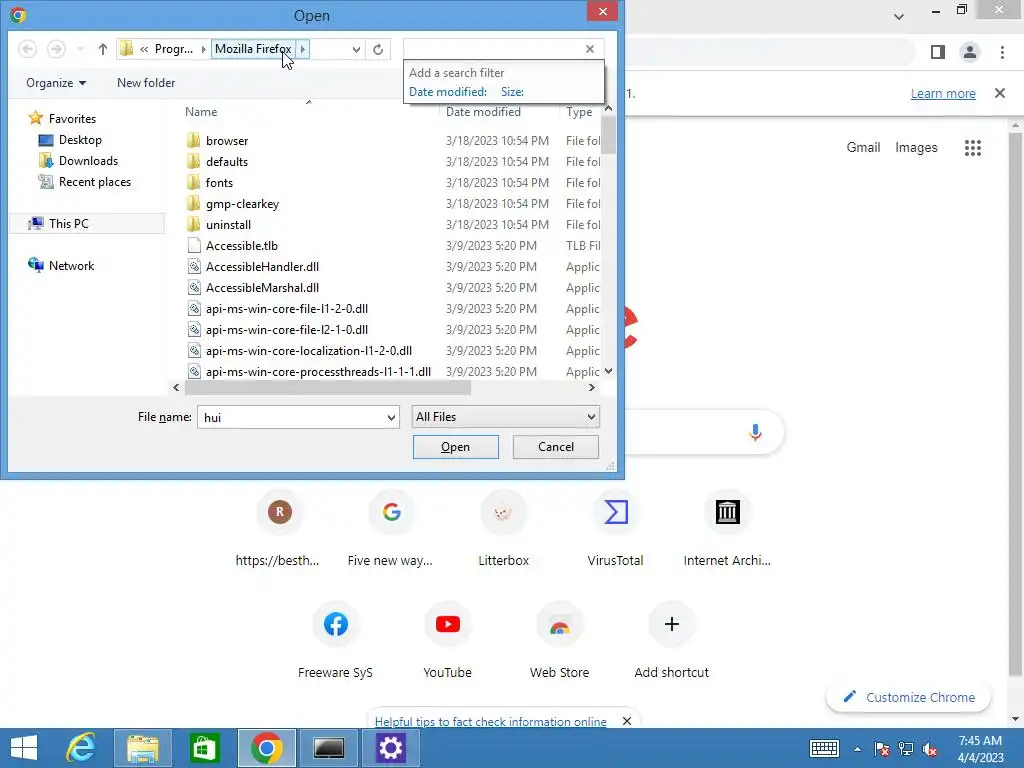
Task: Open Chrome profile avatar menu
Action: tap(970, 52)
